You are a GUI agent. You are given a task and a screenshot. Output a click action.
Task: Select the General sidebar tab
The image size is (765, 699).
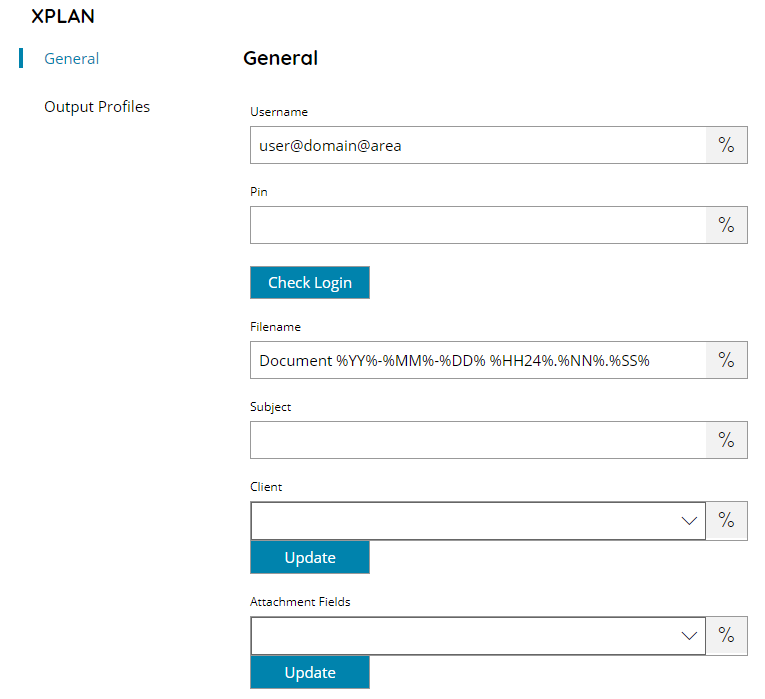[71, 59]
